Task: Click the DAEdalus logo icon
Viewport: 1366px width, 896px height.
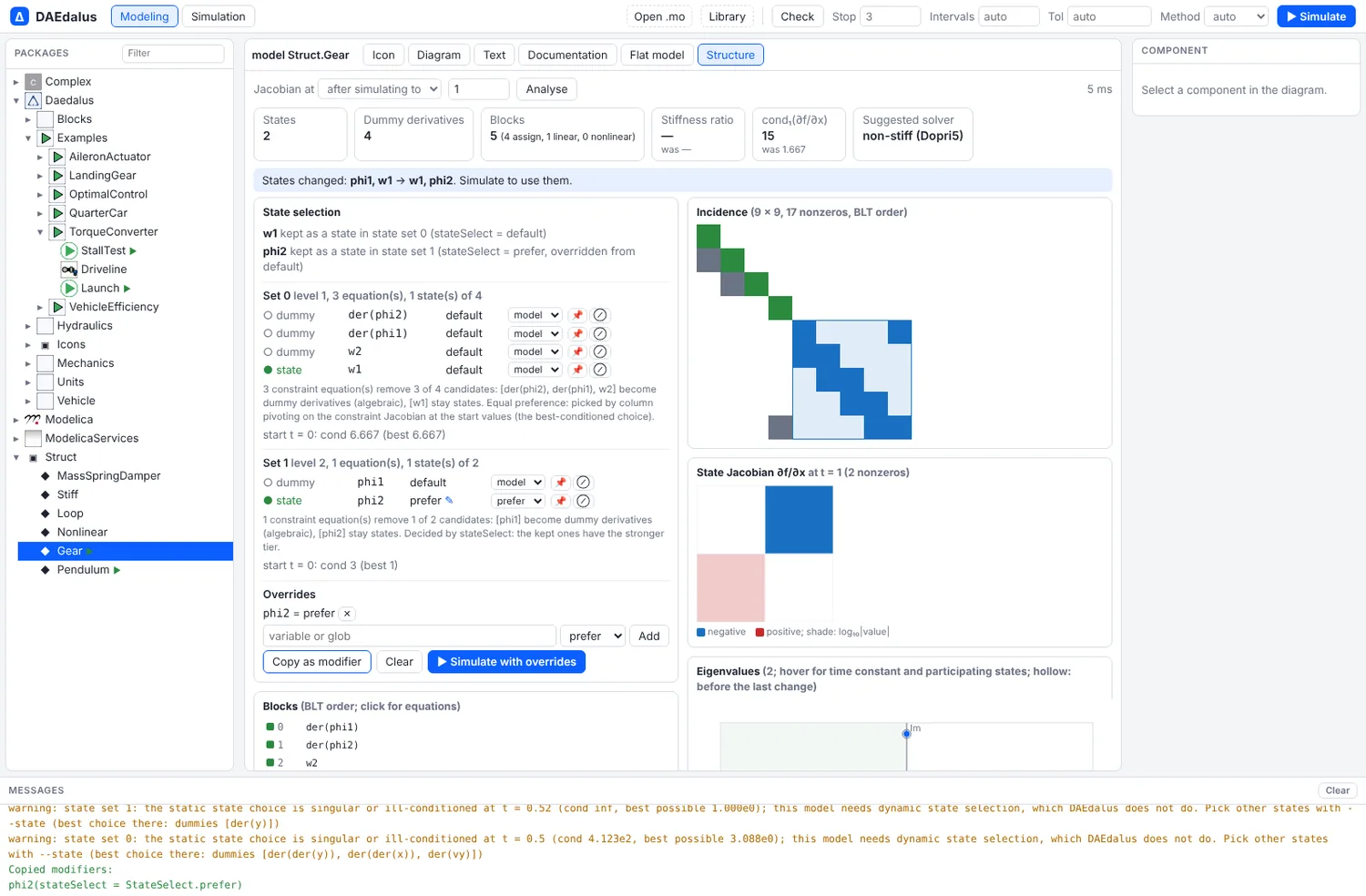Action: 19,16
